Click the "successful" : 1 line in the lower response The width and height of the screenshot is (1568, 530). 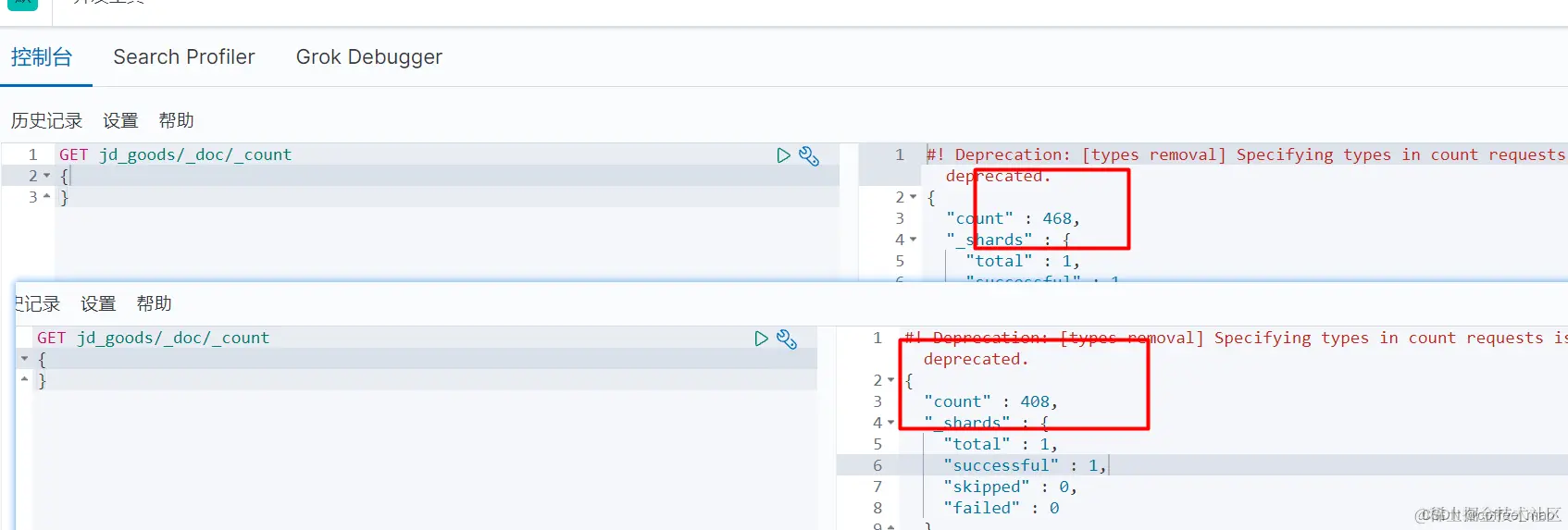pos(1025,465)
